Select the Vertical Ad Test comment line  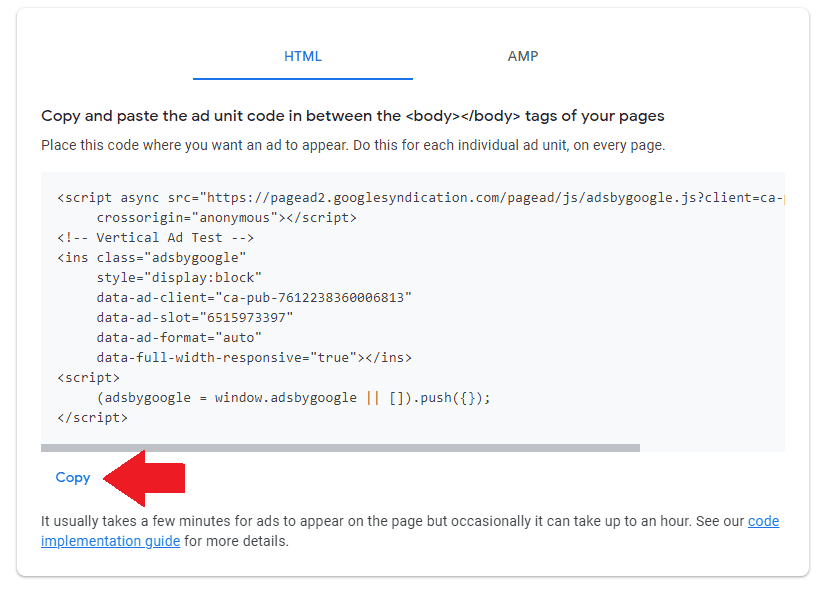[156, 237]
